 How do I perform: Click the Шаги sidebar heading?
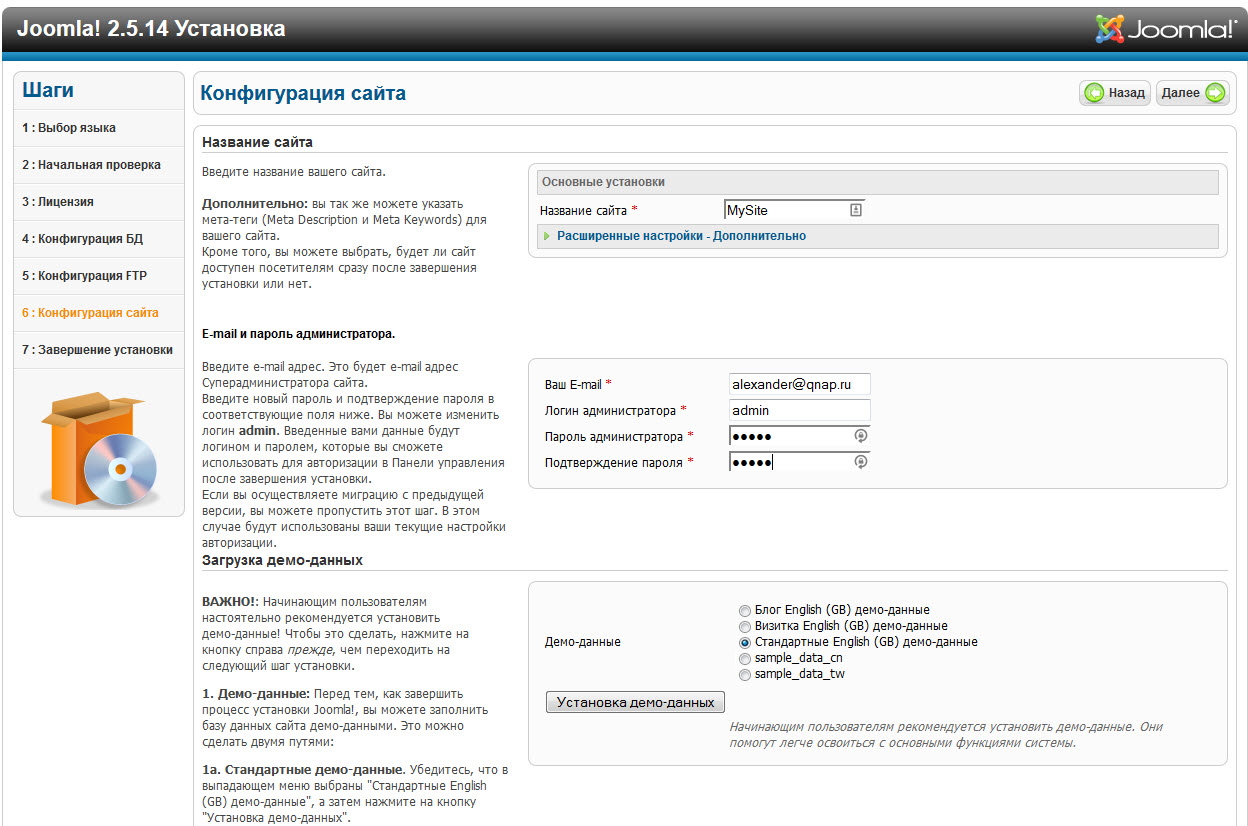48,90
